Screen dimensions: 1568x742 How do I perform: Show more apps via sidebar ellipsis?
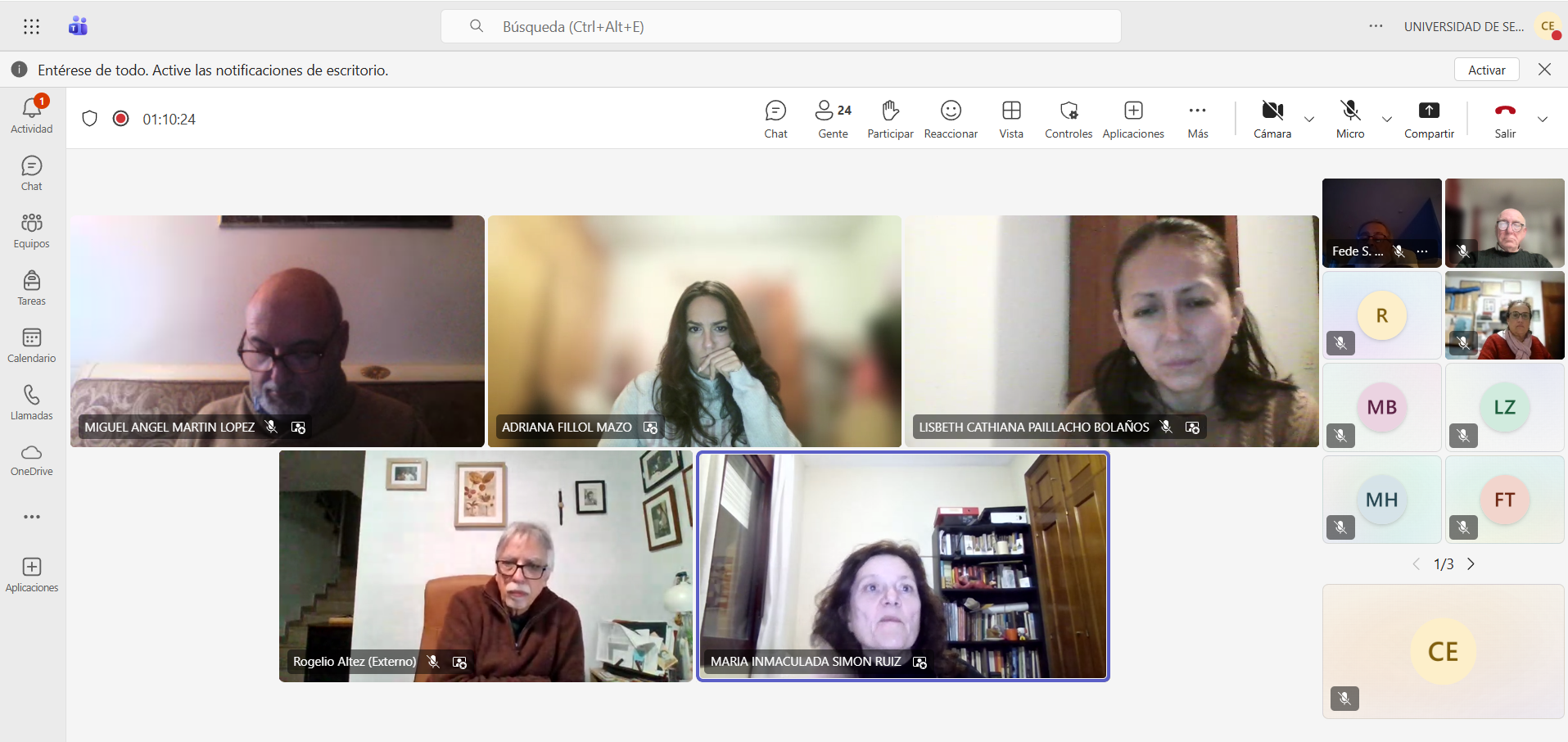tap(32, 517)
